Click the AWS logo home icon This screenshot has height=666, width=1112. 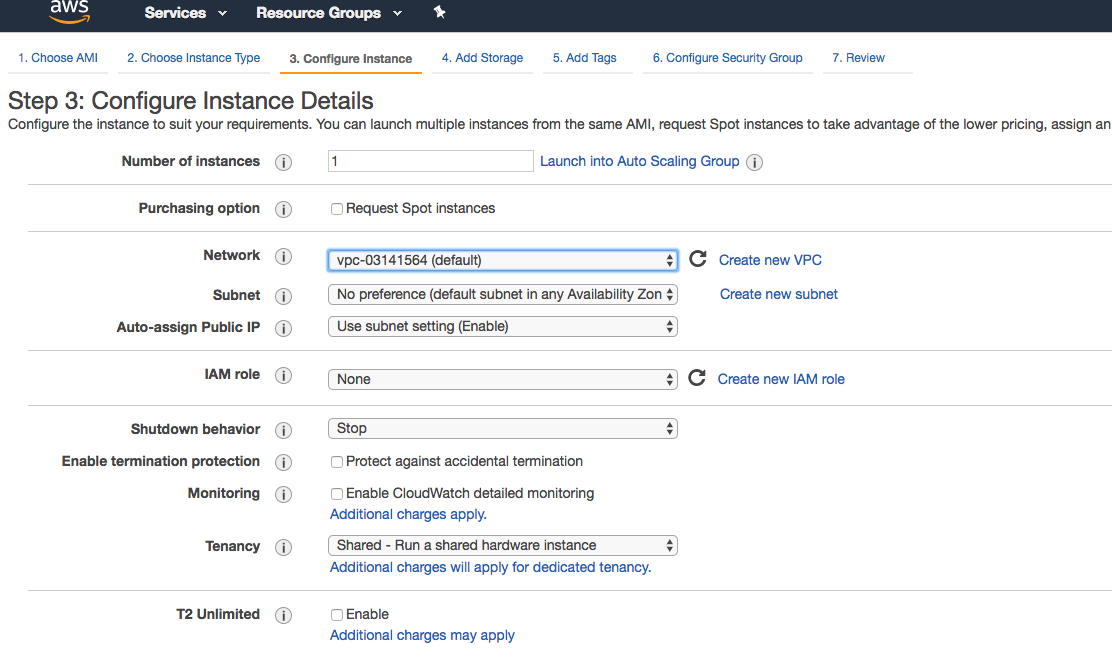70,11
